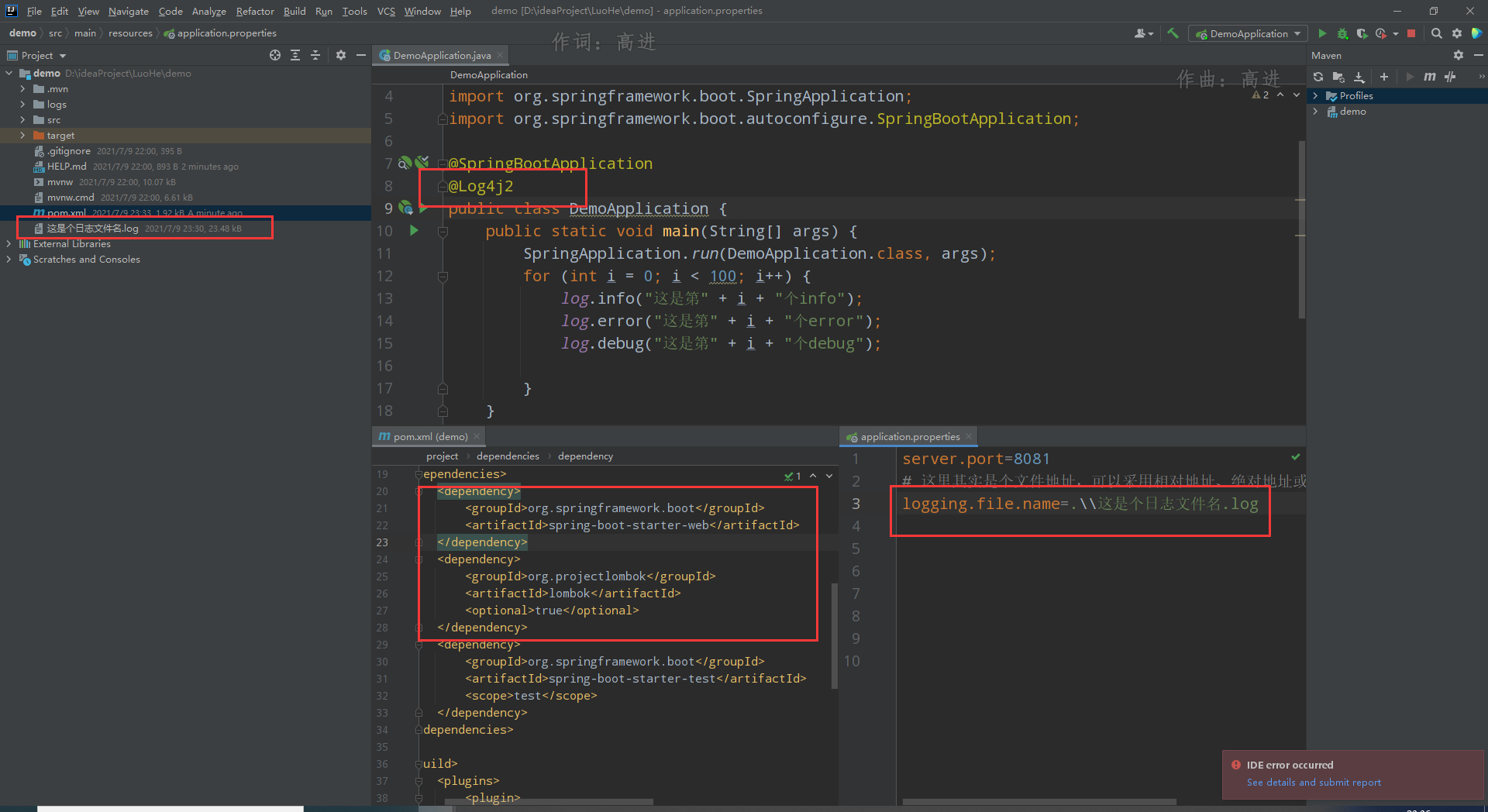Expand demo module in Maven panel
1488x812 pixels.
click(x=1315, y=111)
